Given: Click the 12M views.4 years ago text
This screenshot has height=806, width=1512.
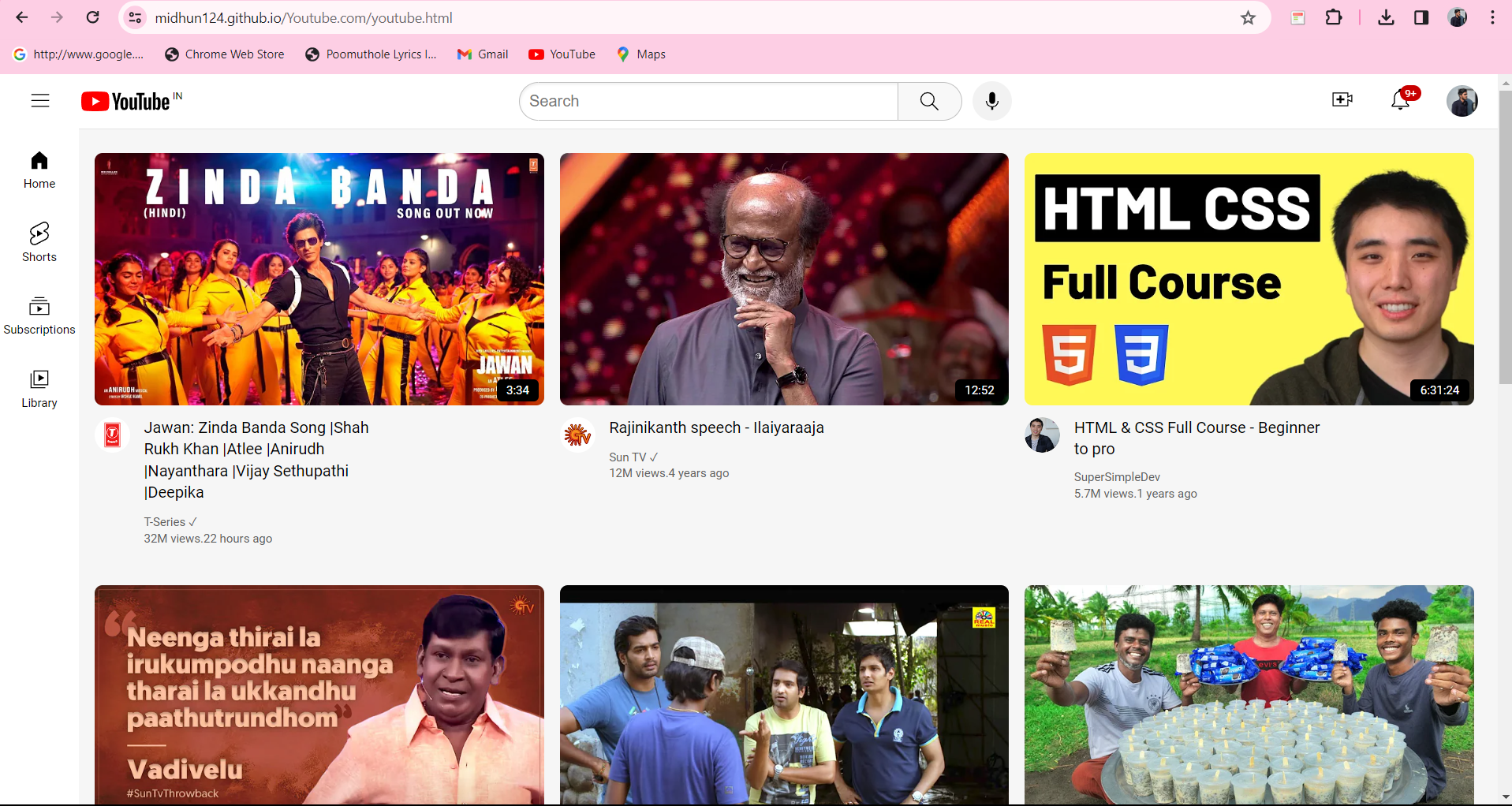Looking at the screenshot, I should [x=669, y=473].
